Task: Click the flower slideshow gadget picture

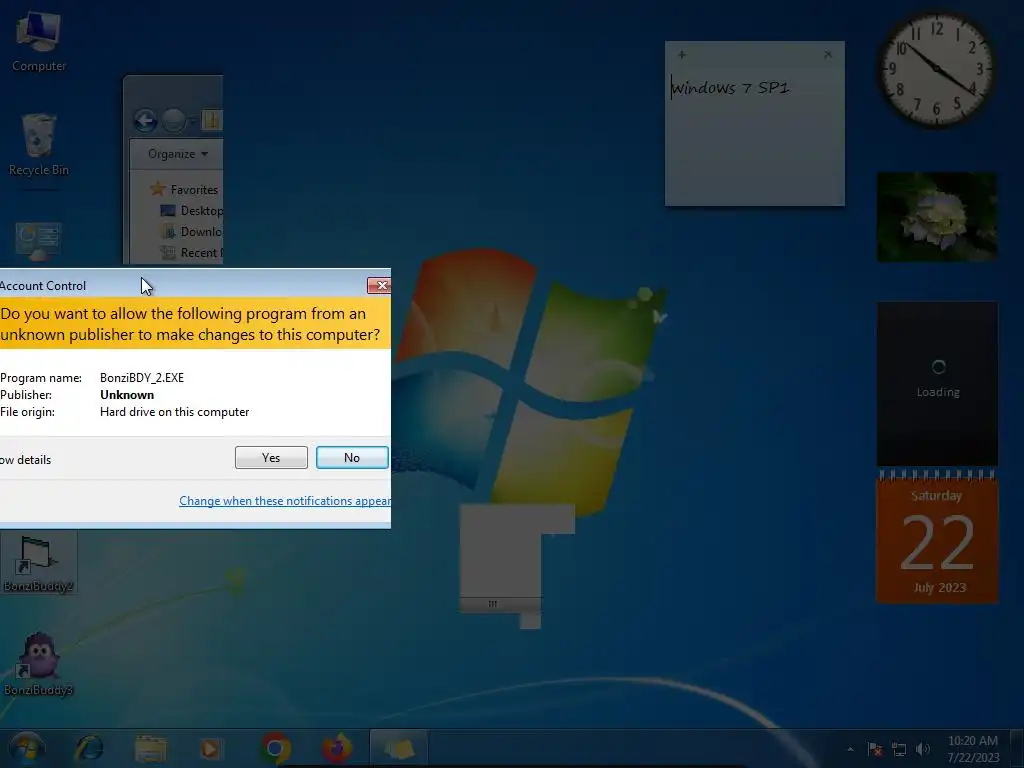Action: point(936,217)
